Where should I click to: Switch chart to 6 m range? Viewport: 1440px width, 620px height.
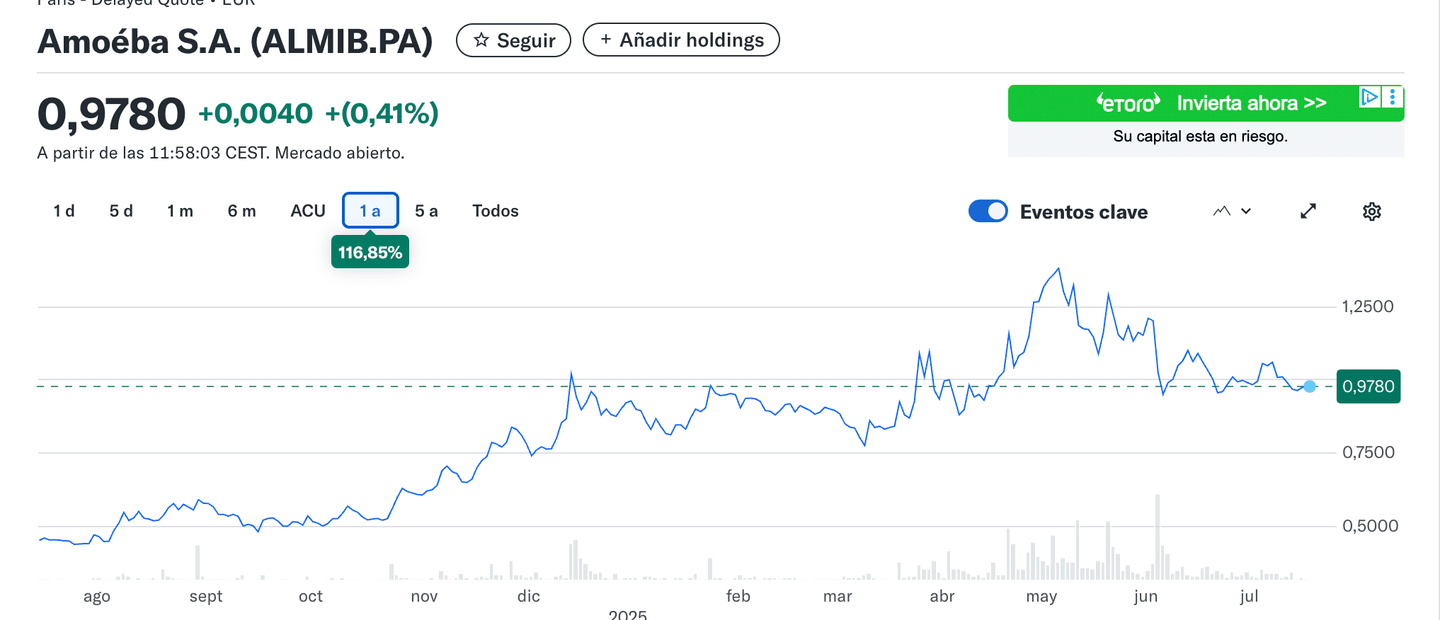pos(241,211)
